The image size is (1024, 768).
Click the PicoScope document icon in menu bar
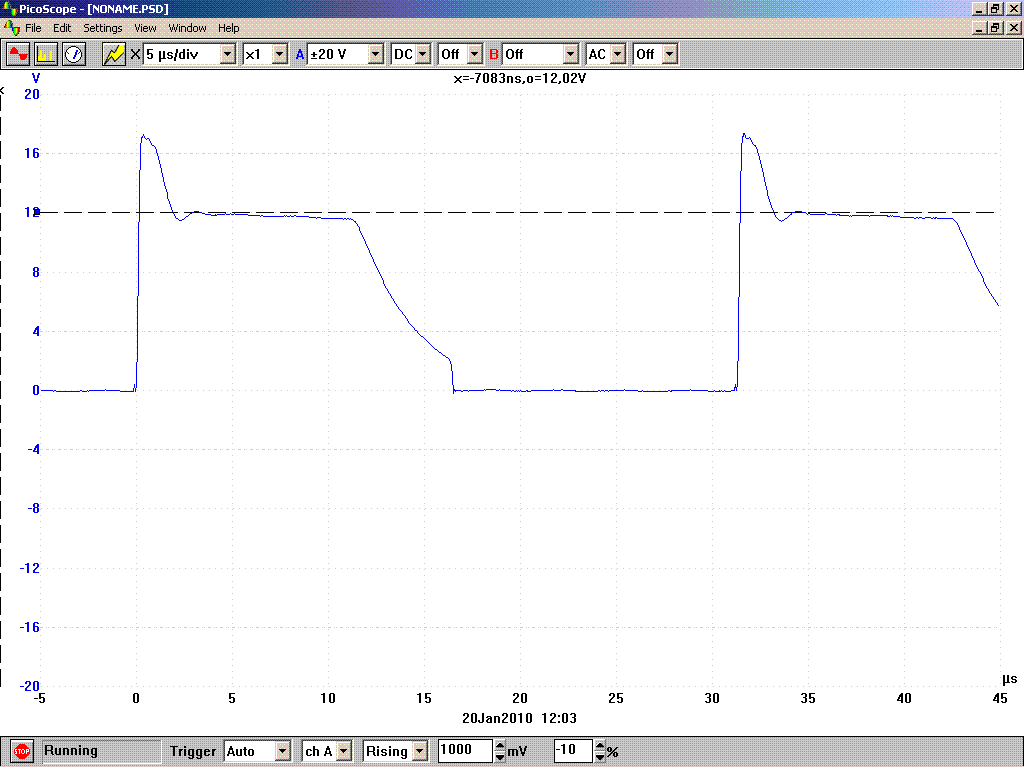coord(12,28)
